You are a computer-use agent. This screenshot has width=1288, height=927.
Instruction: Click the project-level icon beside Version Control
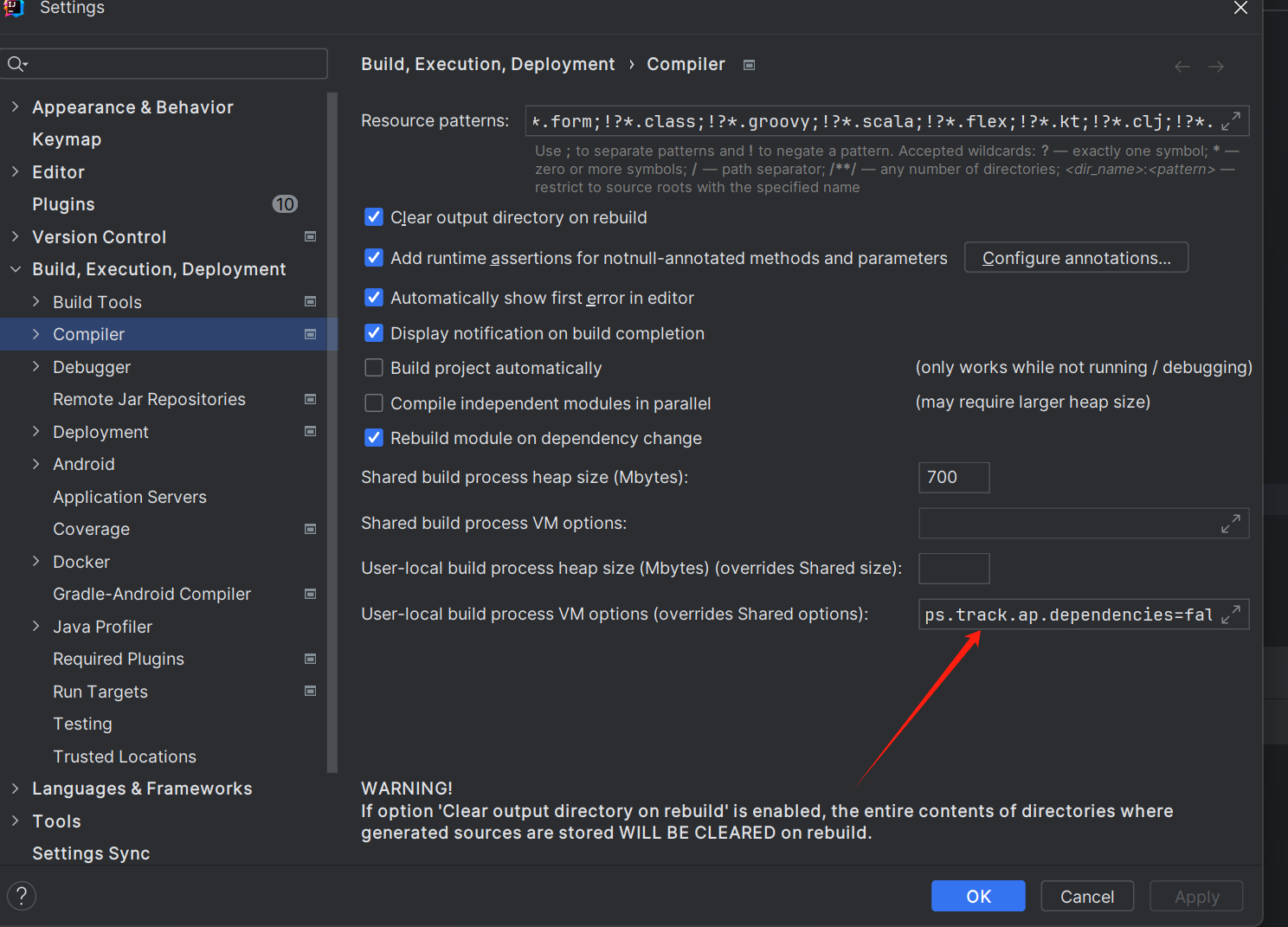311,237
